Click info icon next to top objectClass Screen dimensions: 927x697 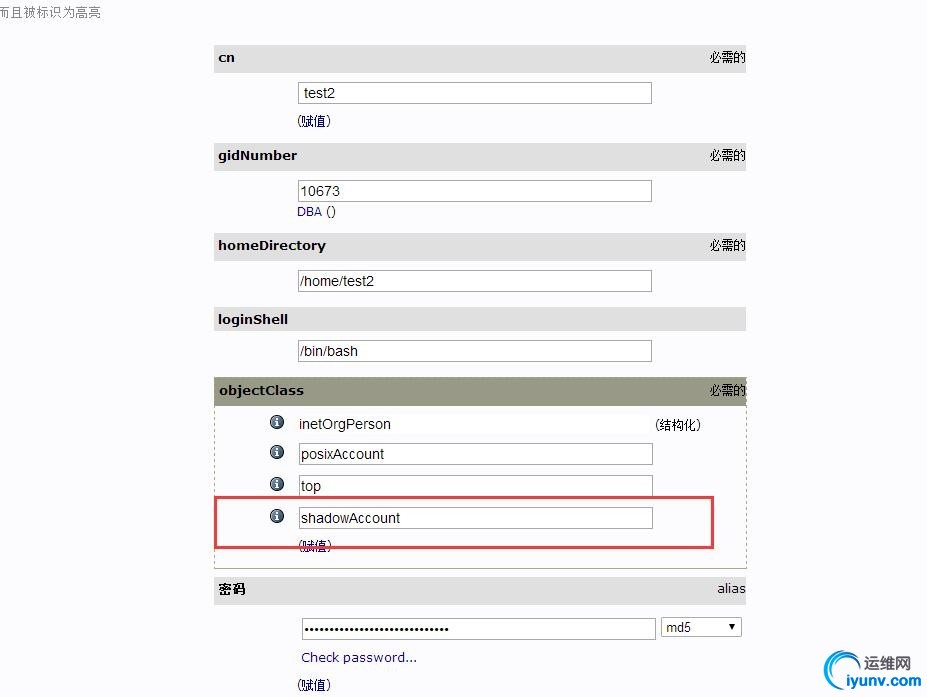277,484
